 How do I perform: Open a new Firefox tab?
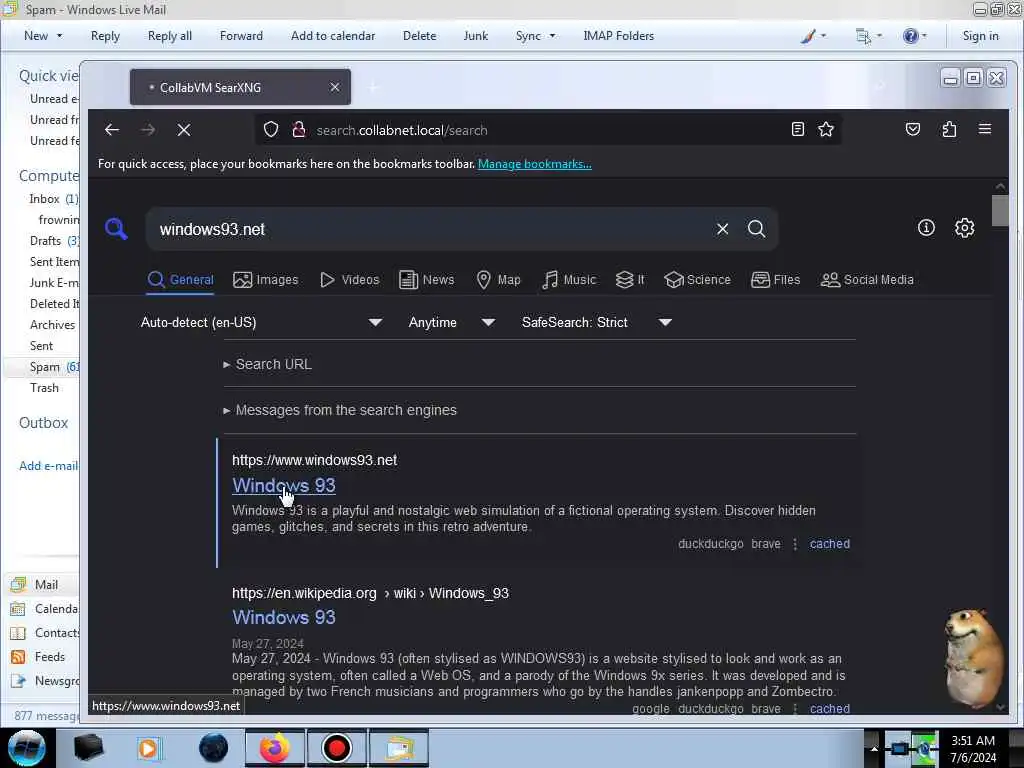(x=374, y=88)
